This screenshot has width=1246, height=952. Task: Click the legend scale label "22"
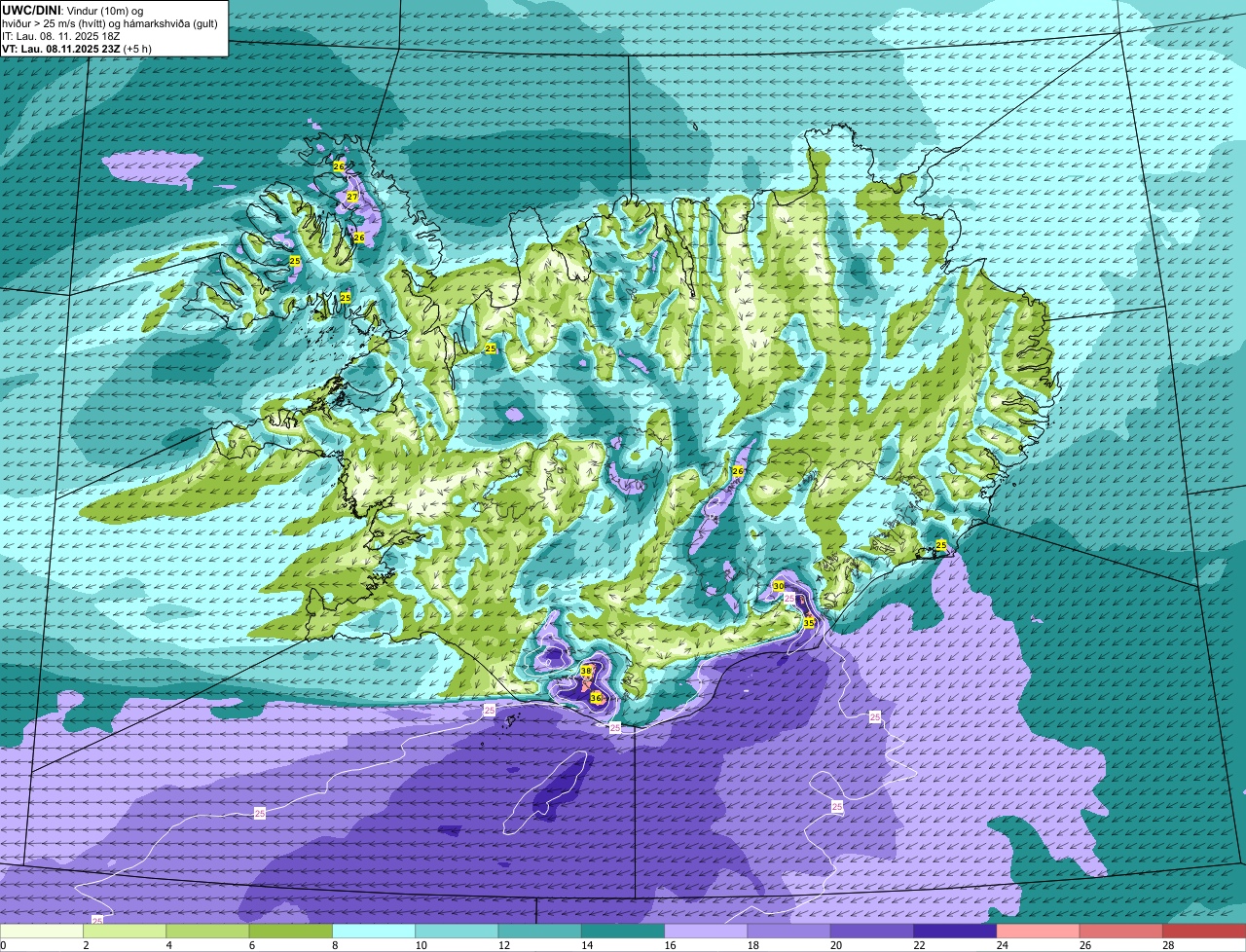917,945
